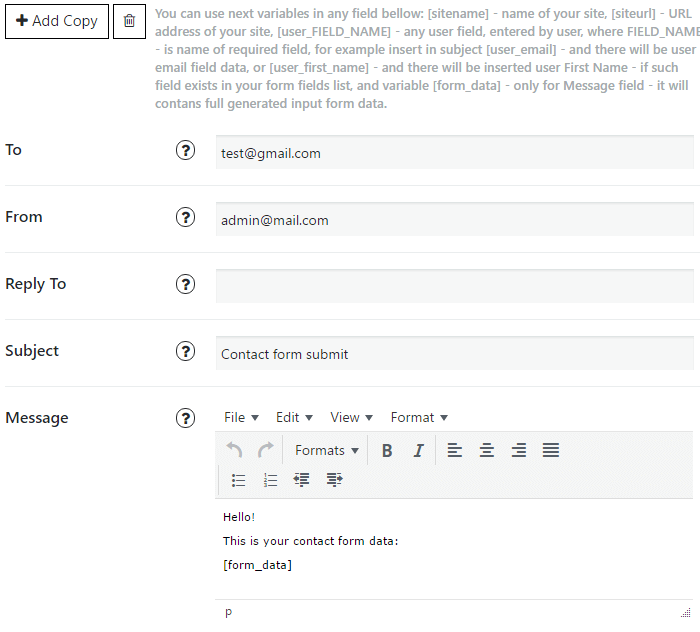
Task: Click help icon next to Message
Action: tap(185, 418)
